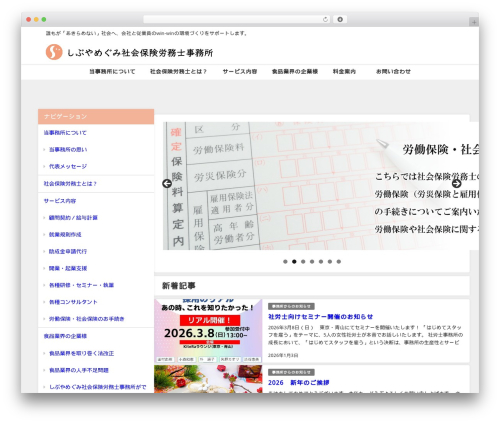The width and height of the screenshot is (500, 423).
Task: Click seminar article date 2026年1月3日
Action: (283, 355)
